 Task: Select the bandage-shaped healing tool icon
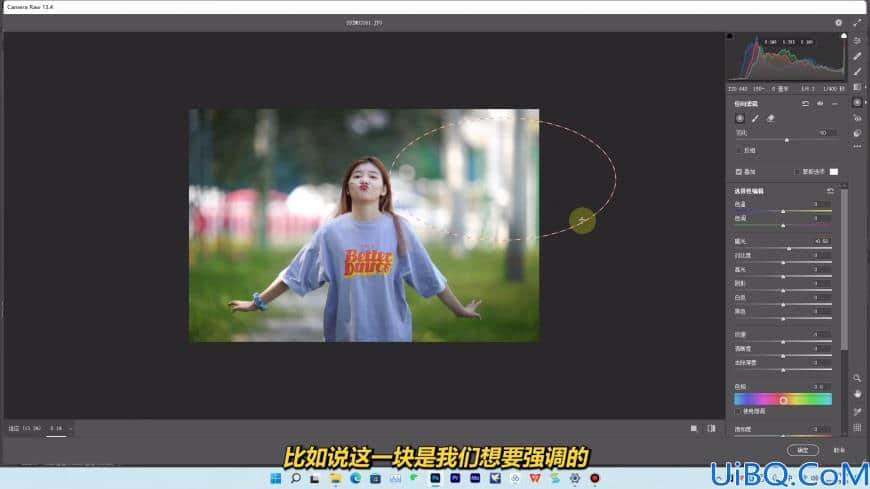coord(857,56)
